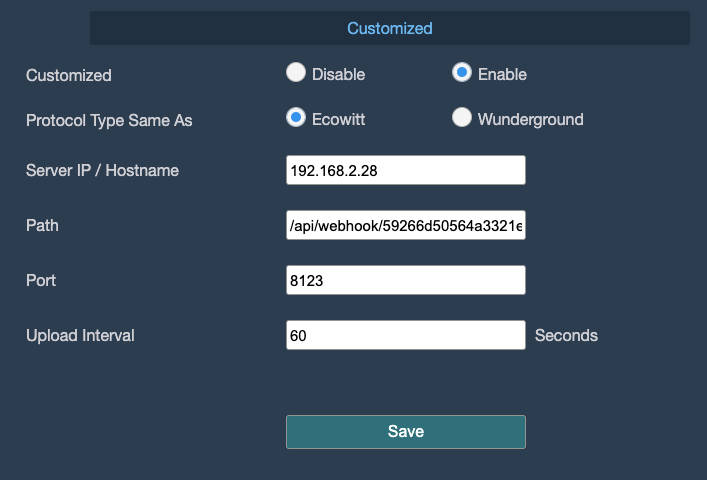This screenshot has height=480, width=707.
Task: Click the 'Seconds' unit text
Action: click(566, 336)
